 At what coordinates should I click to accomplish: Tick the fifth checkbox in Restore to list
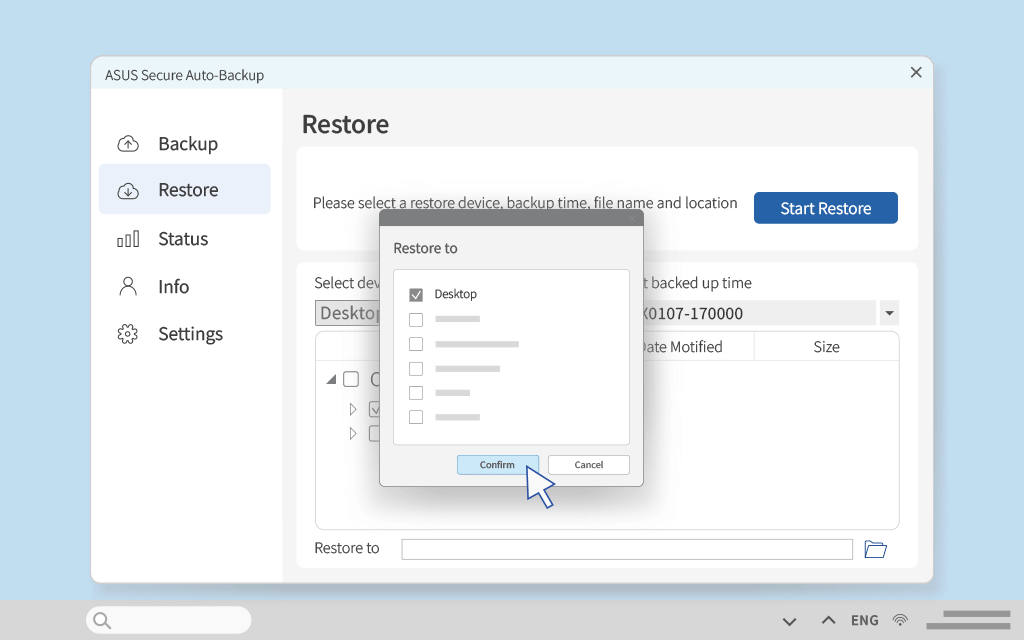tap(416, 392)
